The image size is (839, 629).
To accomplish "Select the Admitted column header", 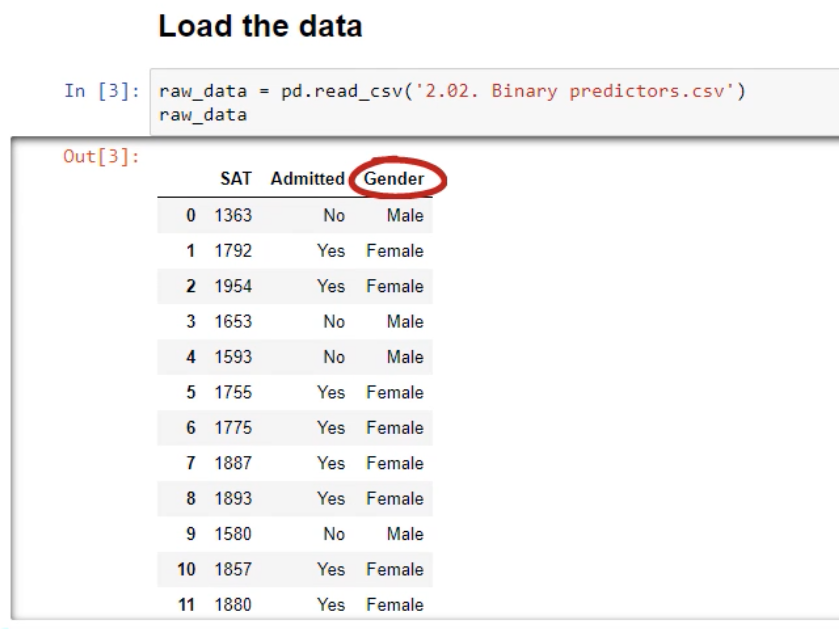I will coord(307,179).
